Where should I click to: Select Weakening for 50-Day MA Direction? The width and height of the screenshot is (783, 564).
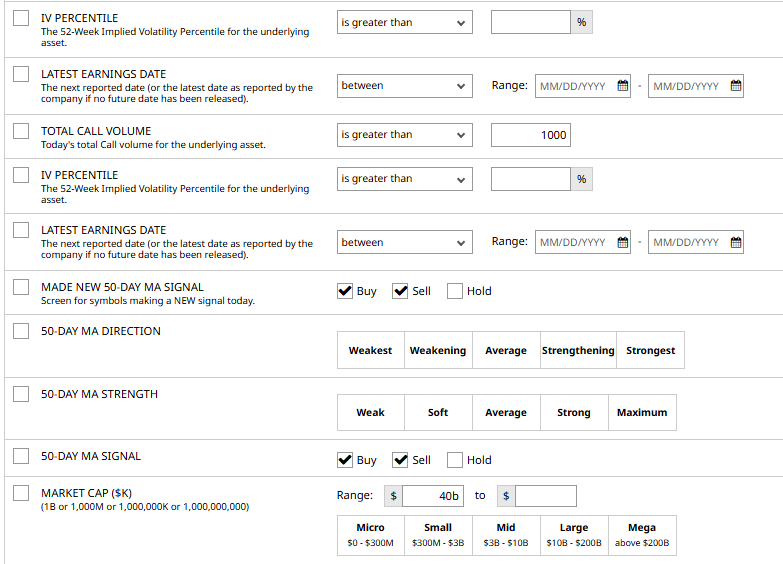point(438,350)
